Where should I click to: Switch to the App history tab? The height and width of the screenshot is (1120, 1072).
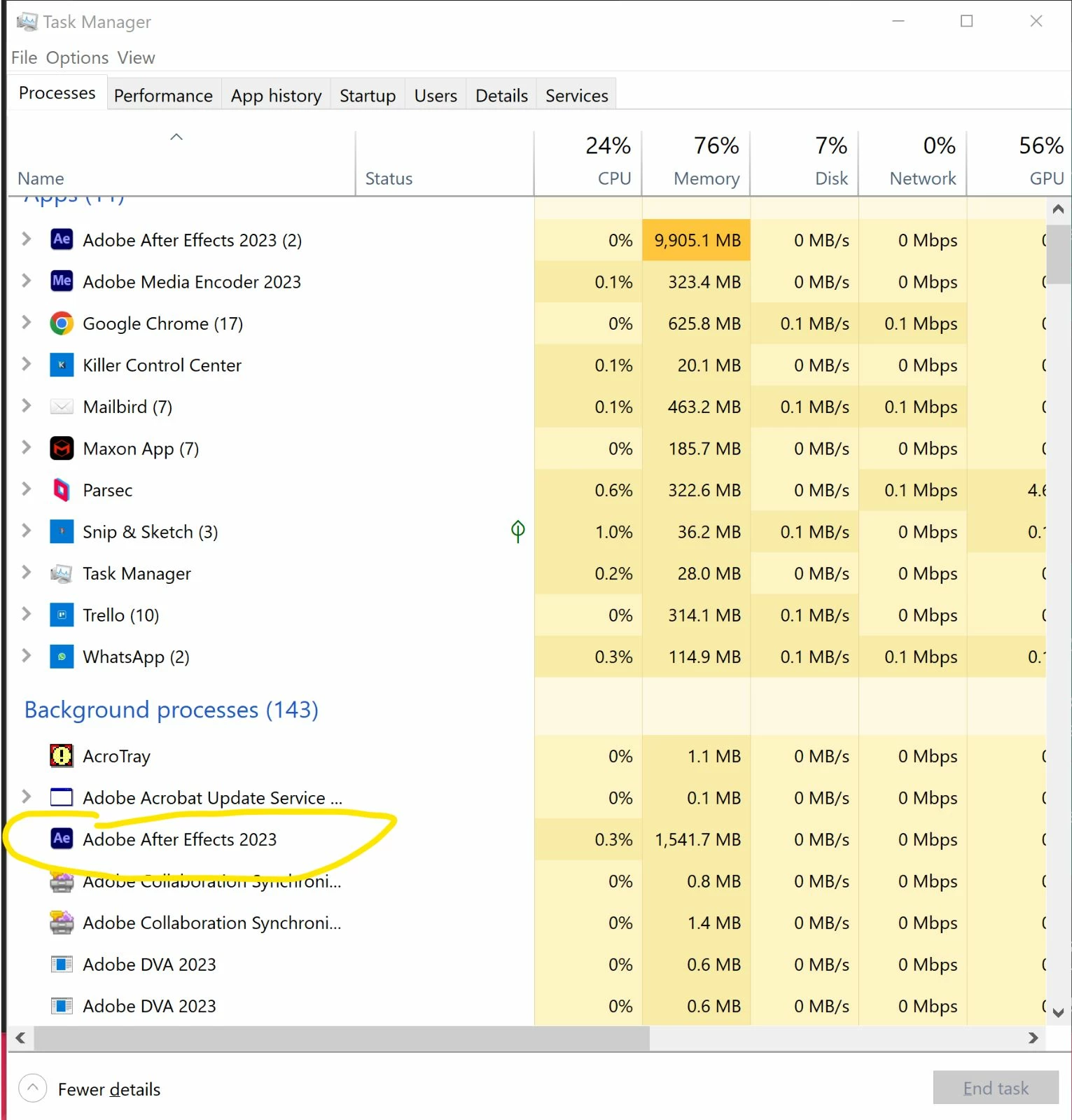[276, 95]
